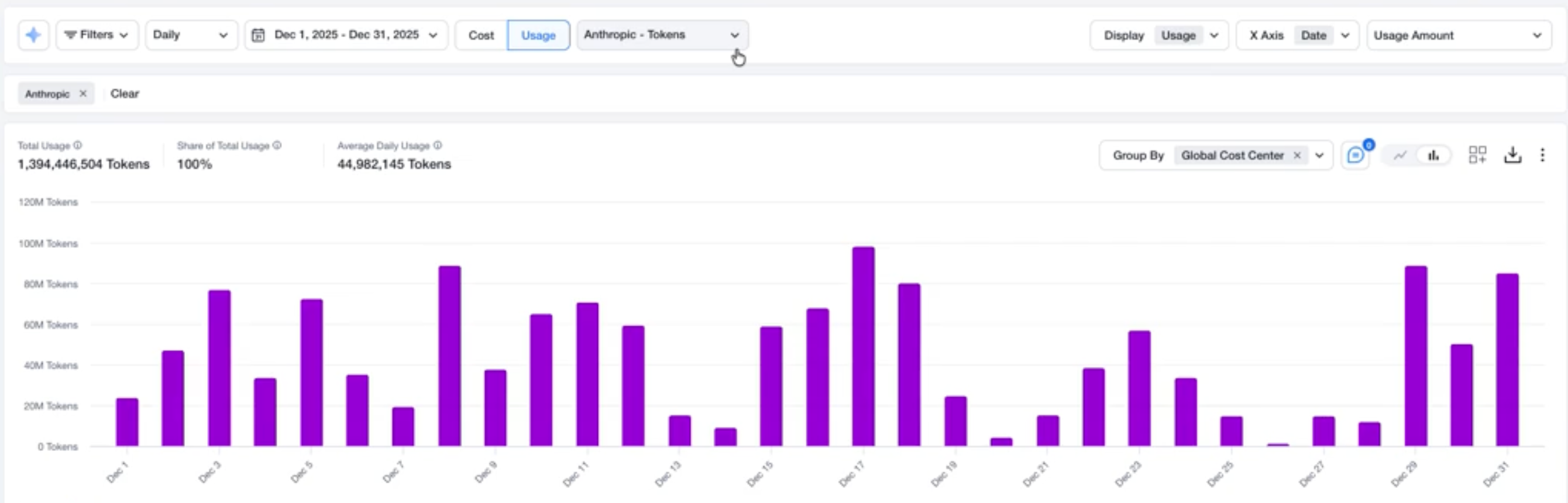Remove the Anthropic filter chip
Viewport: 1568px width, 503px height.
click(x=84, y=94)
